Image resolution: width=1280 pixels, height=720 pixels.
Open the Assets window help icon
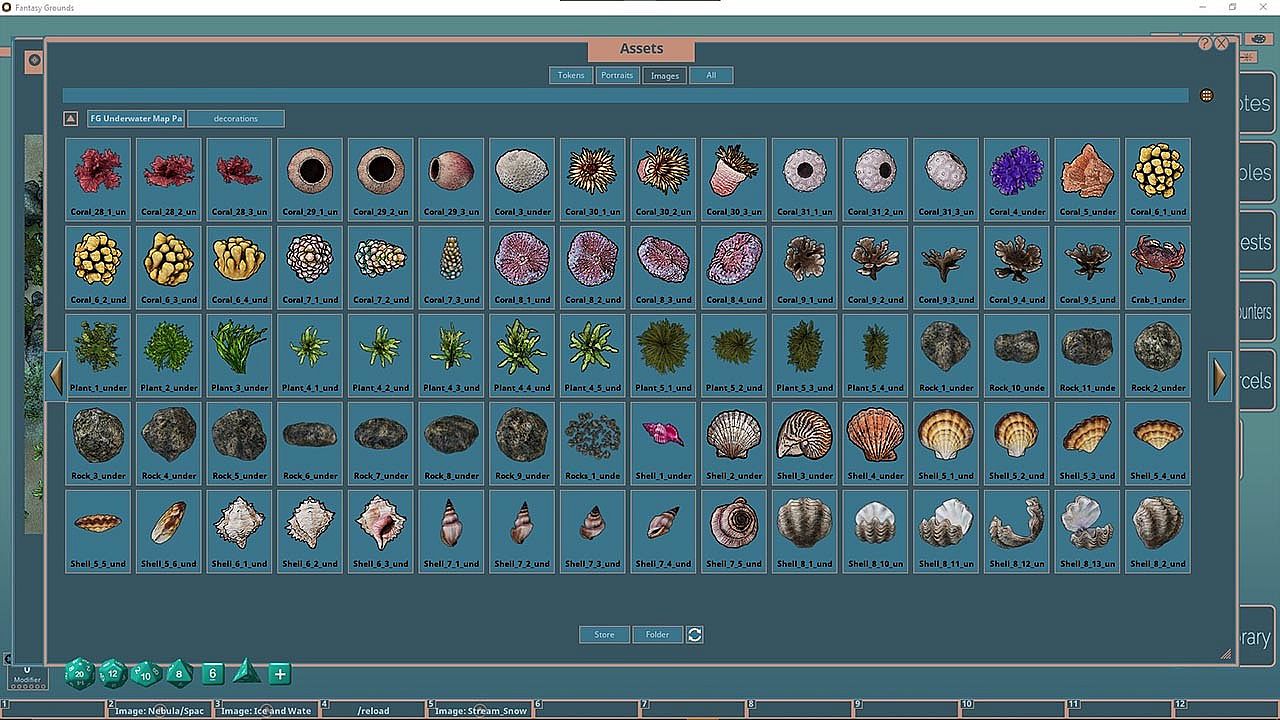(1205, 44)
